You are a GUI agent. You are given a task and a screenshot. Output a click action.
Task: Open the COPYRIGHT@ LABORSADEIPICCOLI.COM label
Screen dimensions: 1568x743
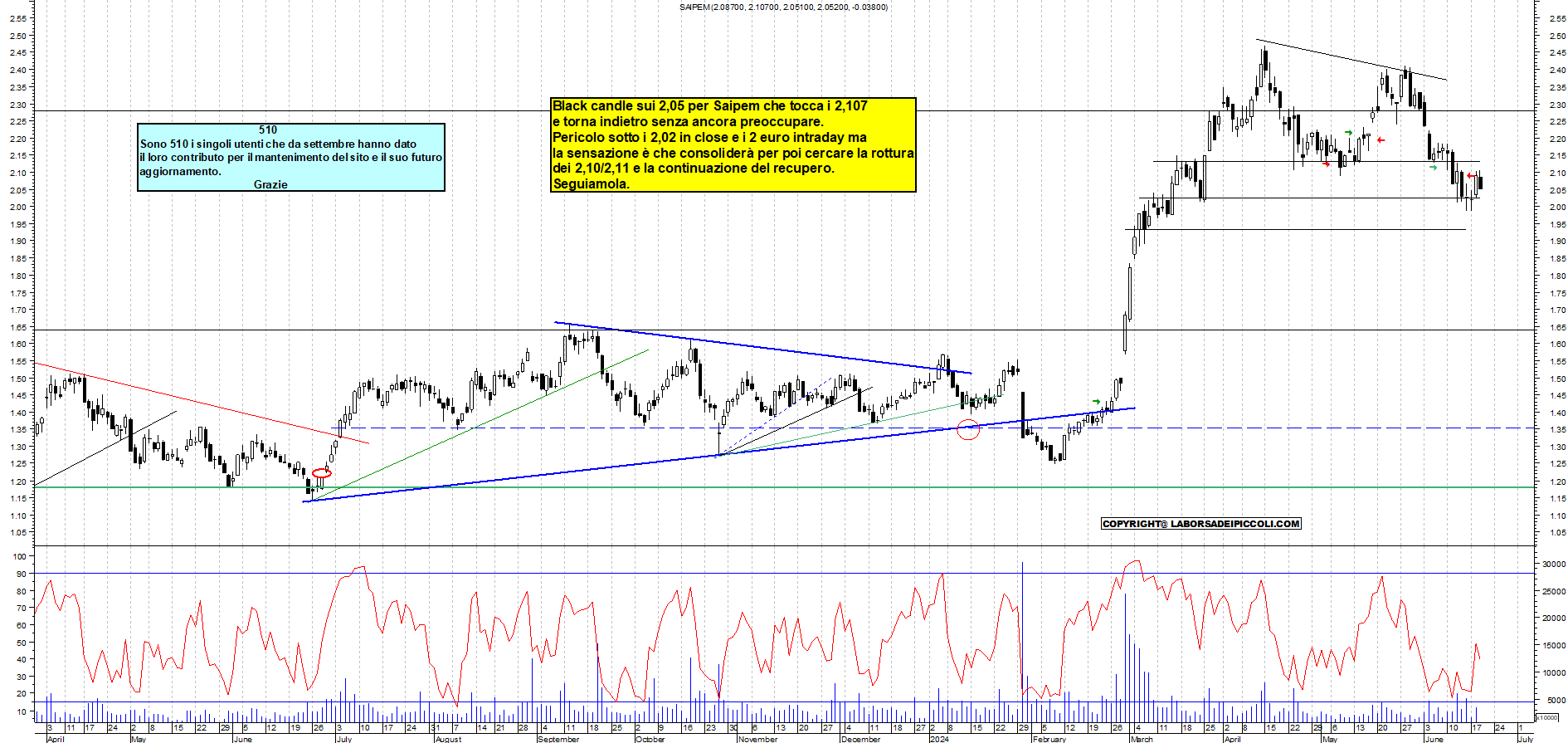tap(1201, 524)
